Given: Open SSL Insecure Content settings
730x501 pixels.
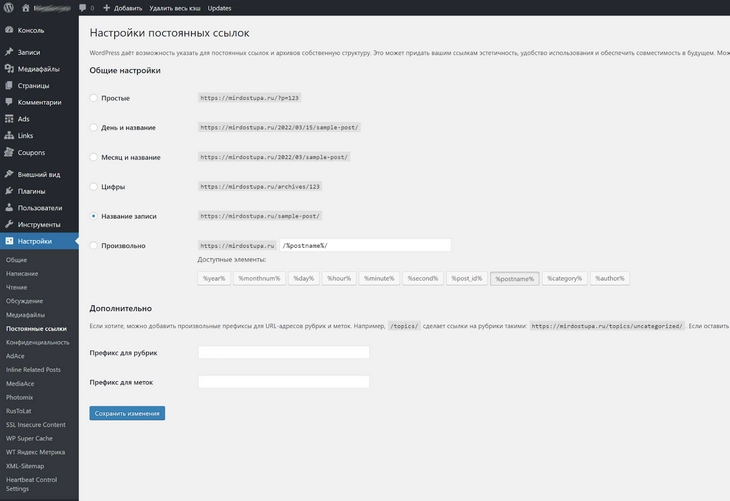Looking at the screenshot, I should [x=35, y=425].
